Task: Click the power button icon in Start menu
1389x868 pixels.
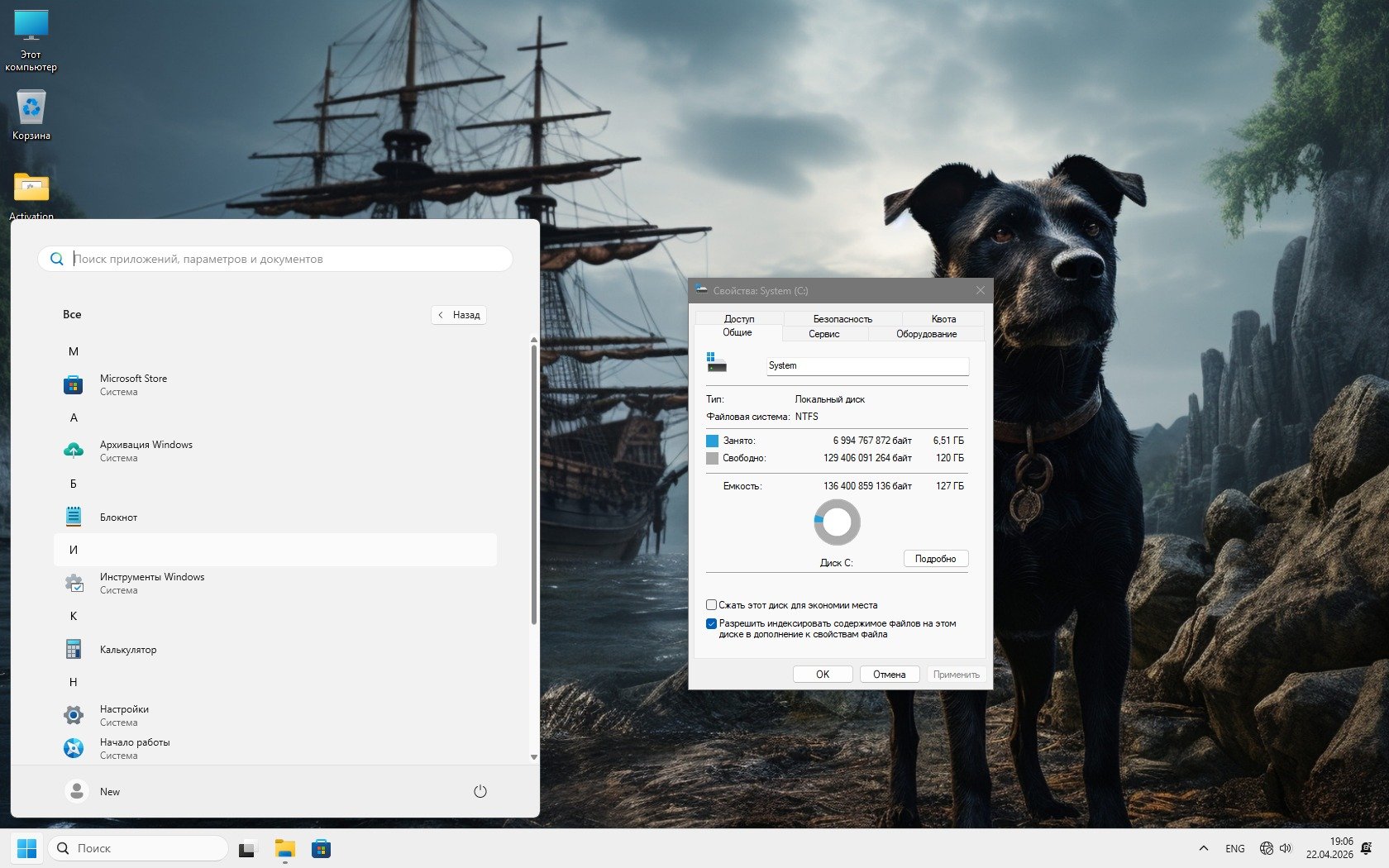Action: tap(480, 791)
